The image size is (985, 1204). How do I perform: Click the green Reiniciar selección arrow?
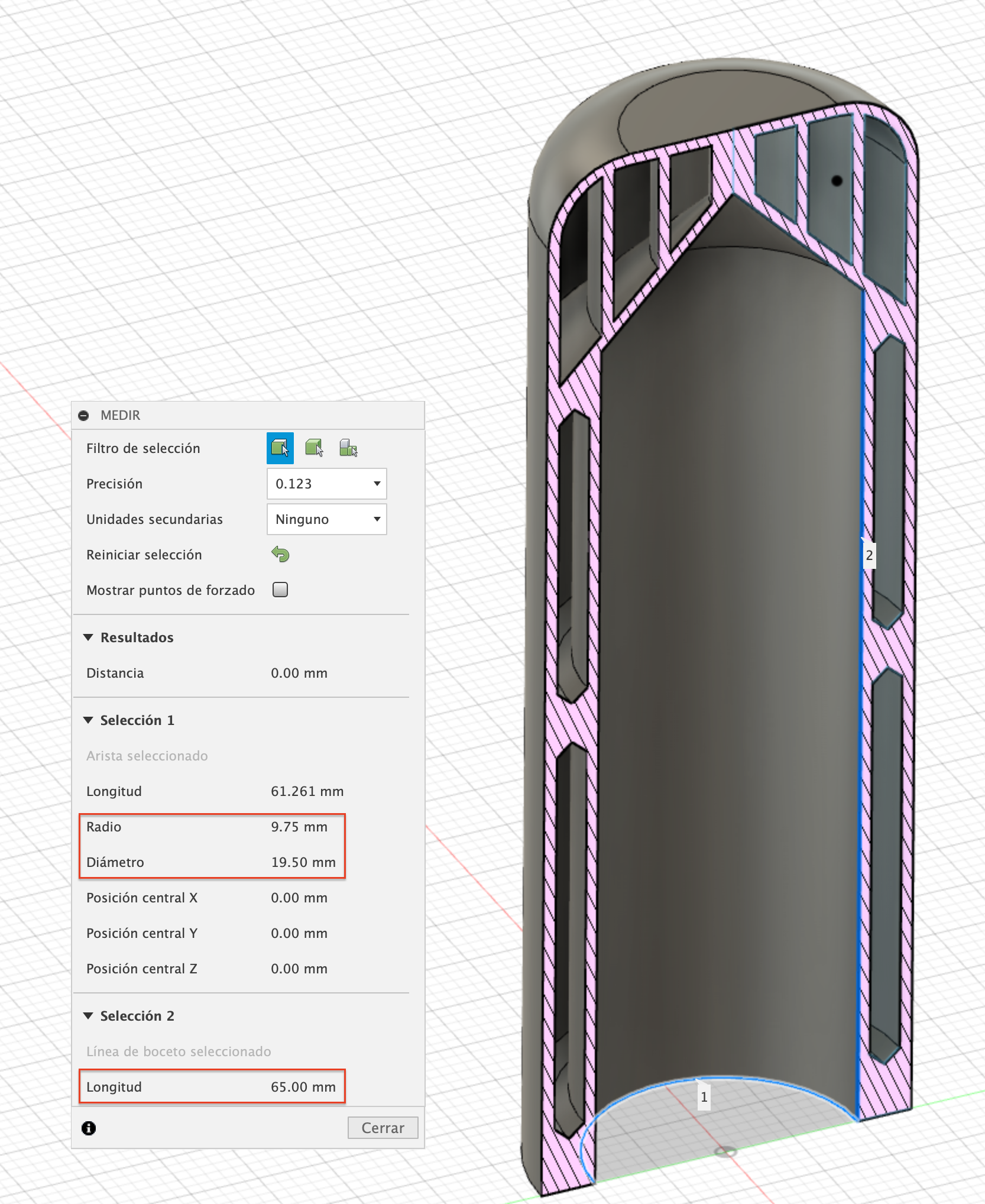point(280,555)
